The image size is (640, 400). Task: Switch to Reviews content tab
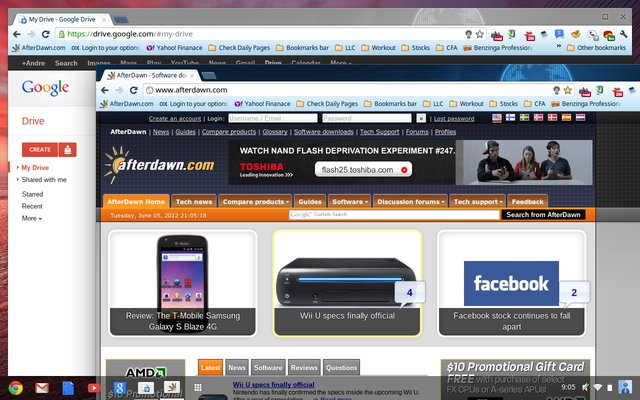304,367
